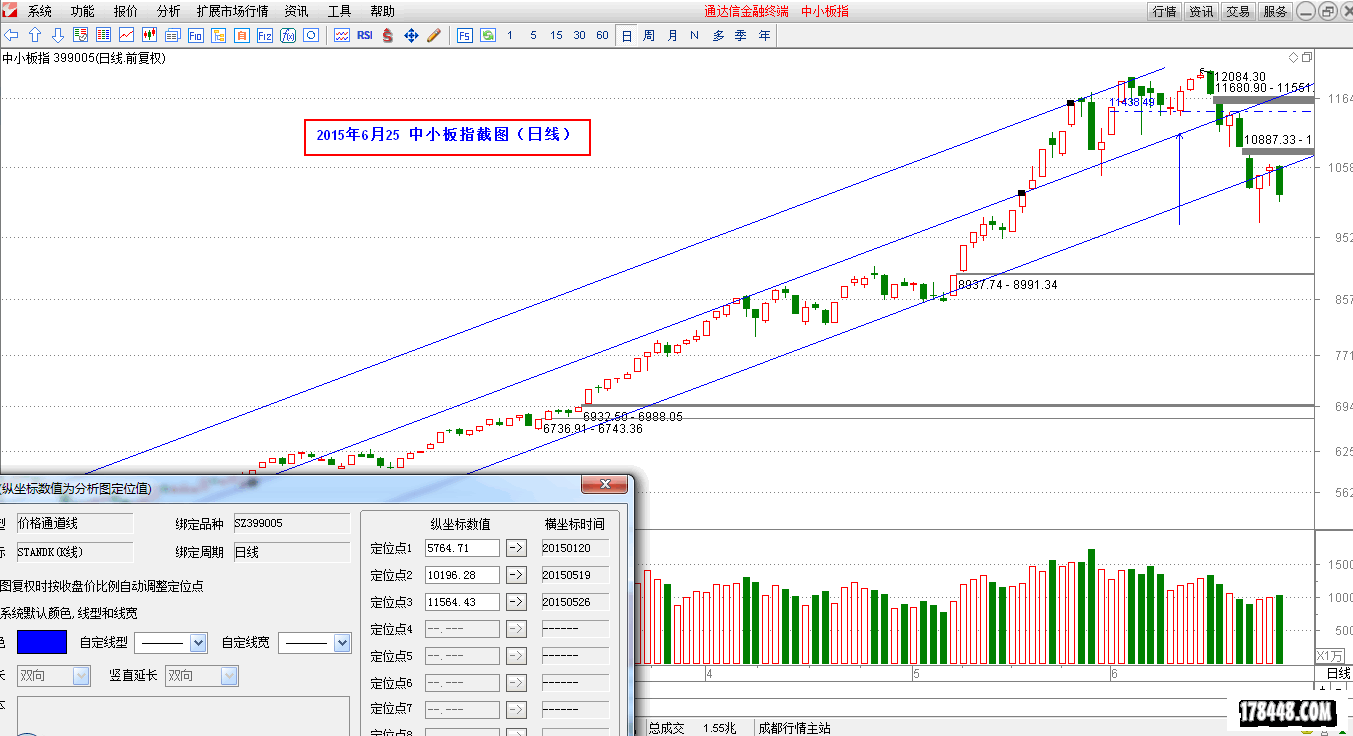
Task: Click the diamond icon at chart top-right
Action: tap(1294, 57)
